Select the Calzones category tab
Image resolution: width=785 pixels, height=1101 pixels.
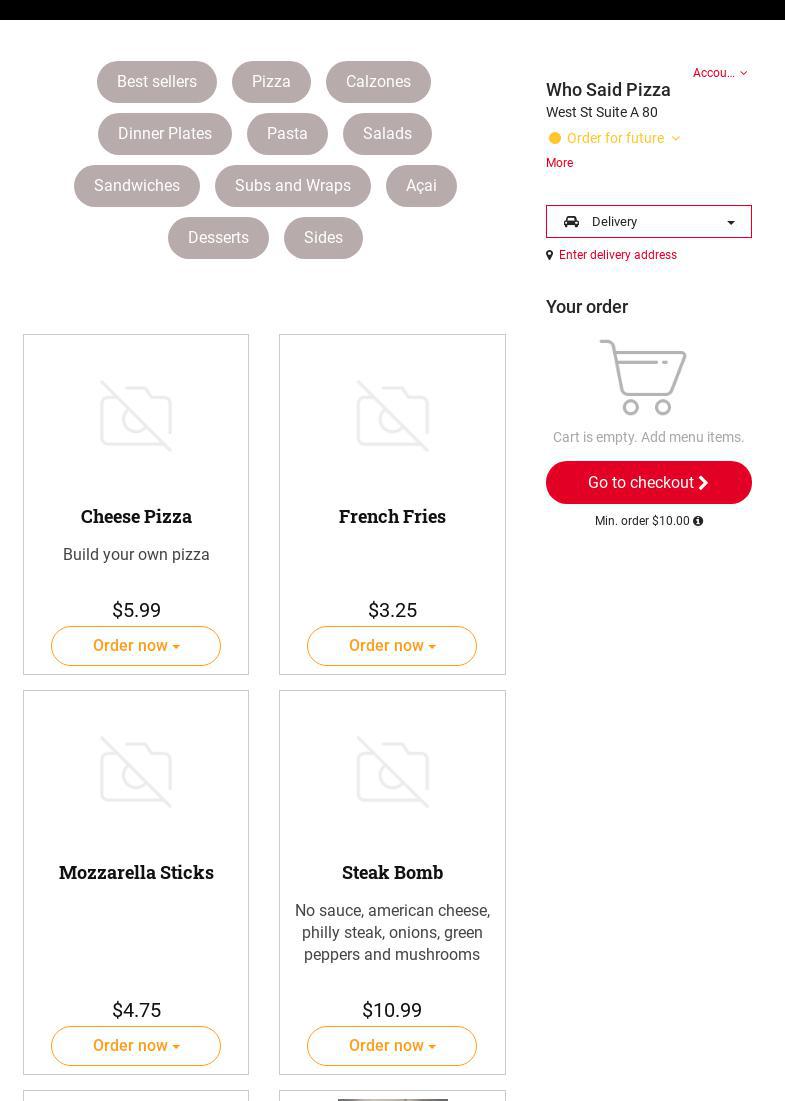point(378,82)
